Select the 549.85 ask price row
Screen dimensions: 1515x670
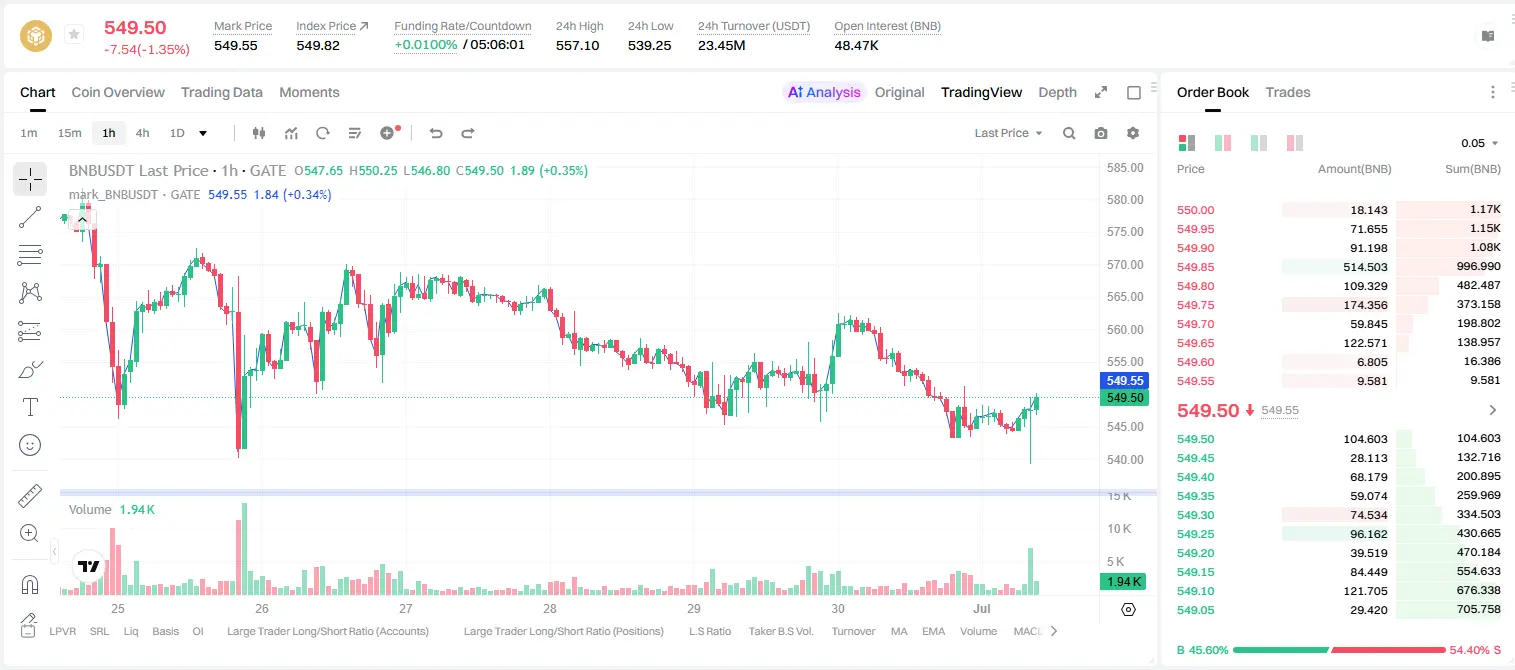tap(1338, 267)
